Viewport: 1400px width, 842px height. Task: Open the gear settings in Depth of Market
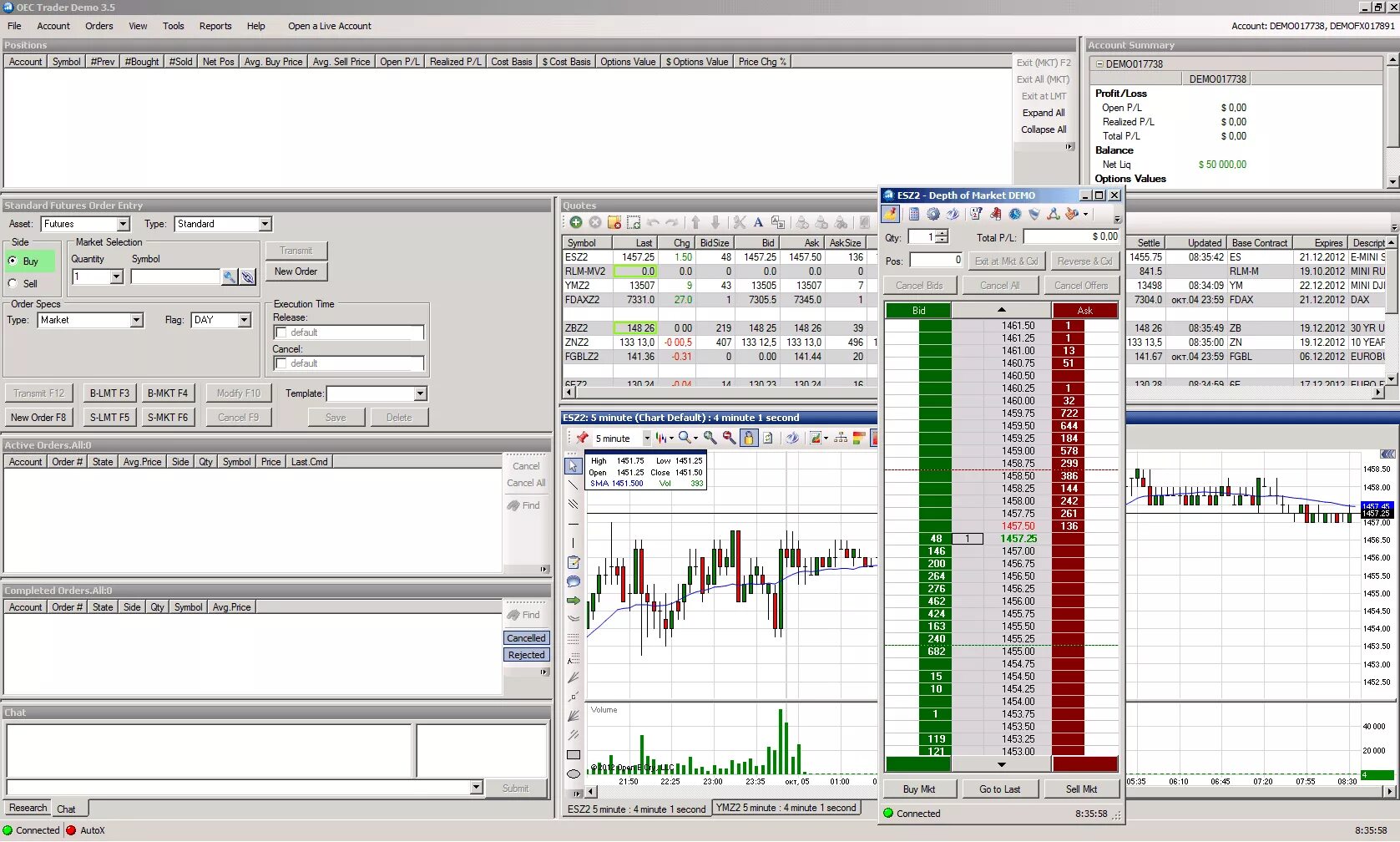point(933,215)
